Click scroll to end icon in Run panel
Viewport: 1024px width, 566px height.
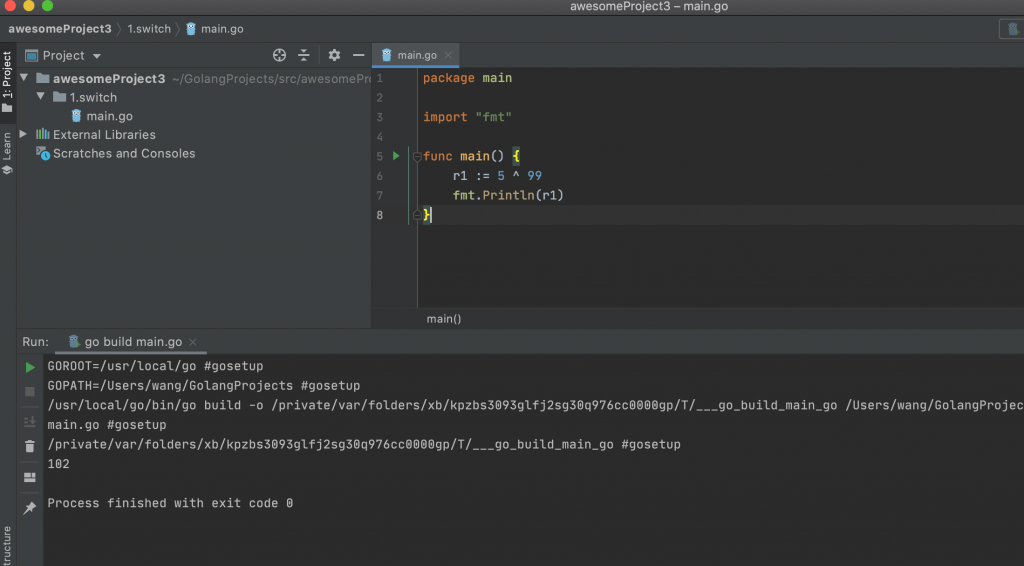[30, 422]
